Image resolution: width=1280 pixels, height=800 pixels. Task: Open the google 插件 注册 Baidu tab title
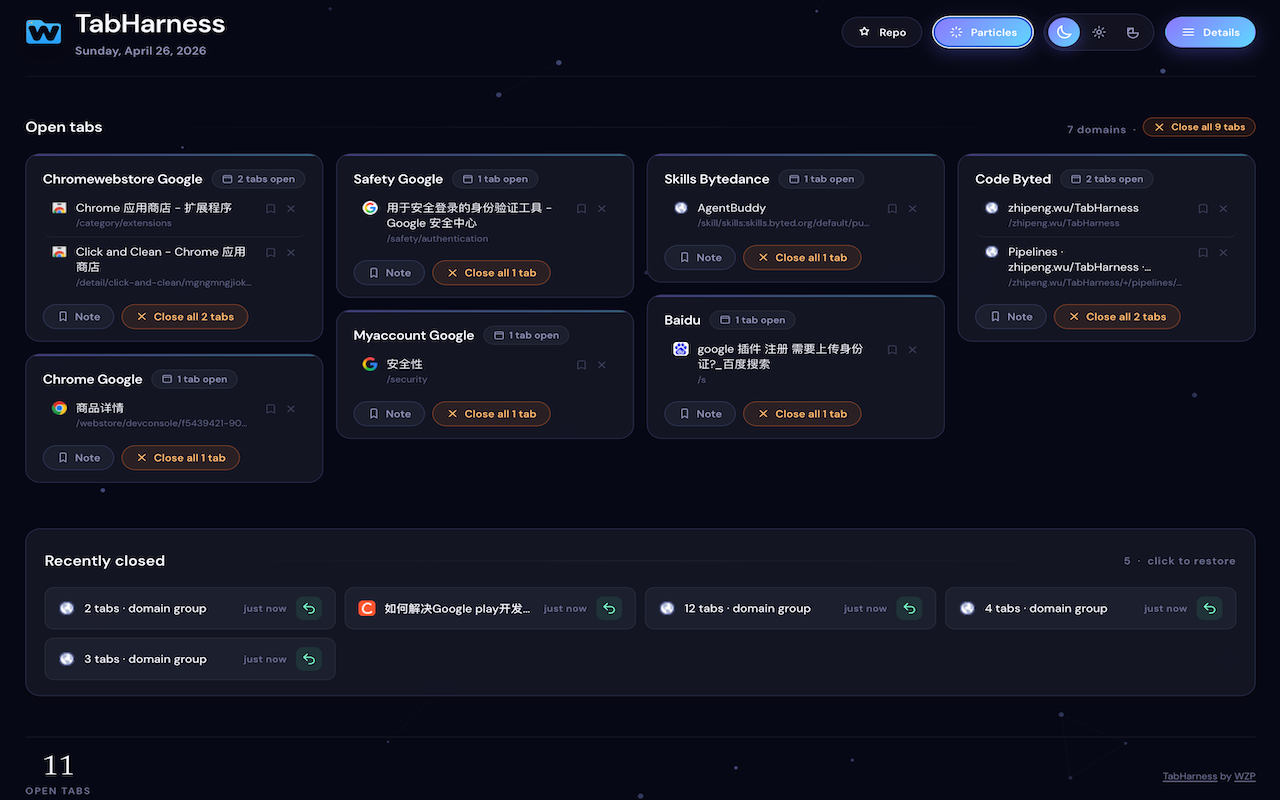click(x=780, y=356)
